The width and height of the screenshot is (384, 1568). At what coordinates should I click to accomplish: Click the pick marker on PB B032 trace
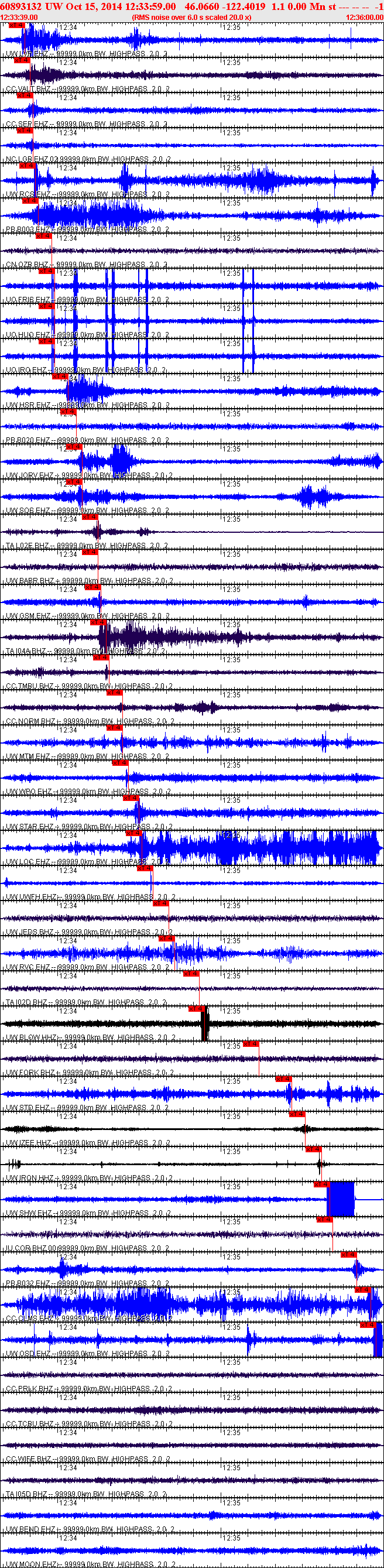[x=348, y=1255]
